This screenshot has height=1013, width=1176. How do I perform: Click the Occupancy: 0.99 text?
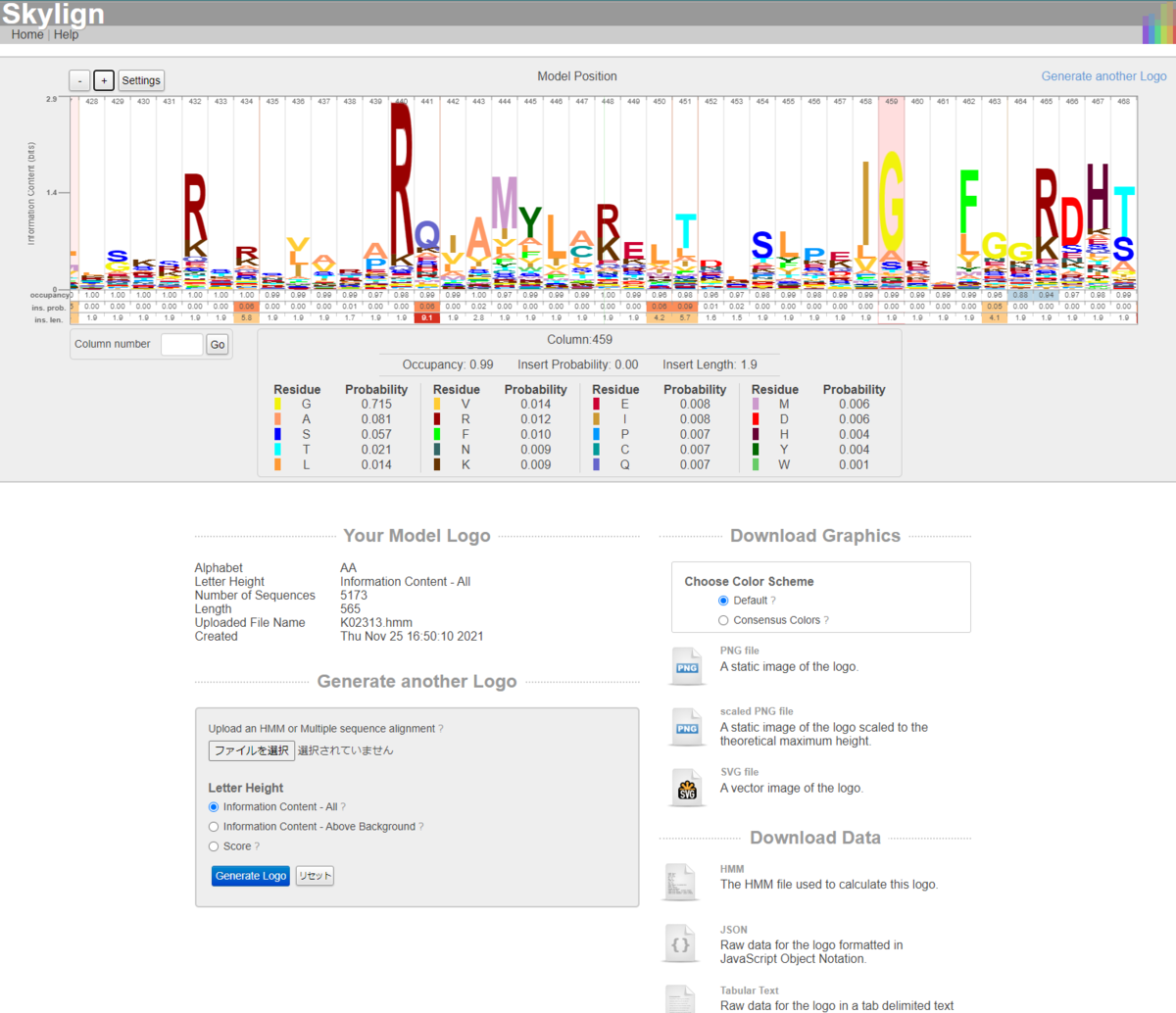448,364
